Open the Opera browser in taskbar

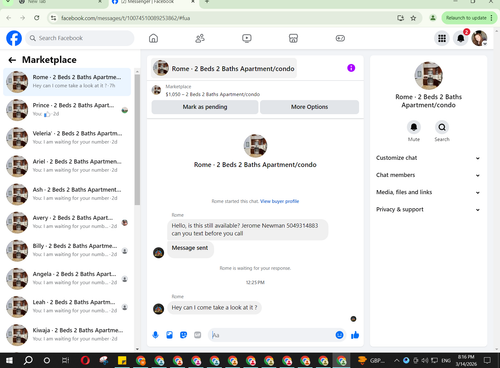point(85,360)
